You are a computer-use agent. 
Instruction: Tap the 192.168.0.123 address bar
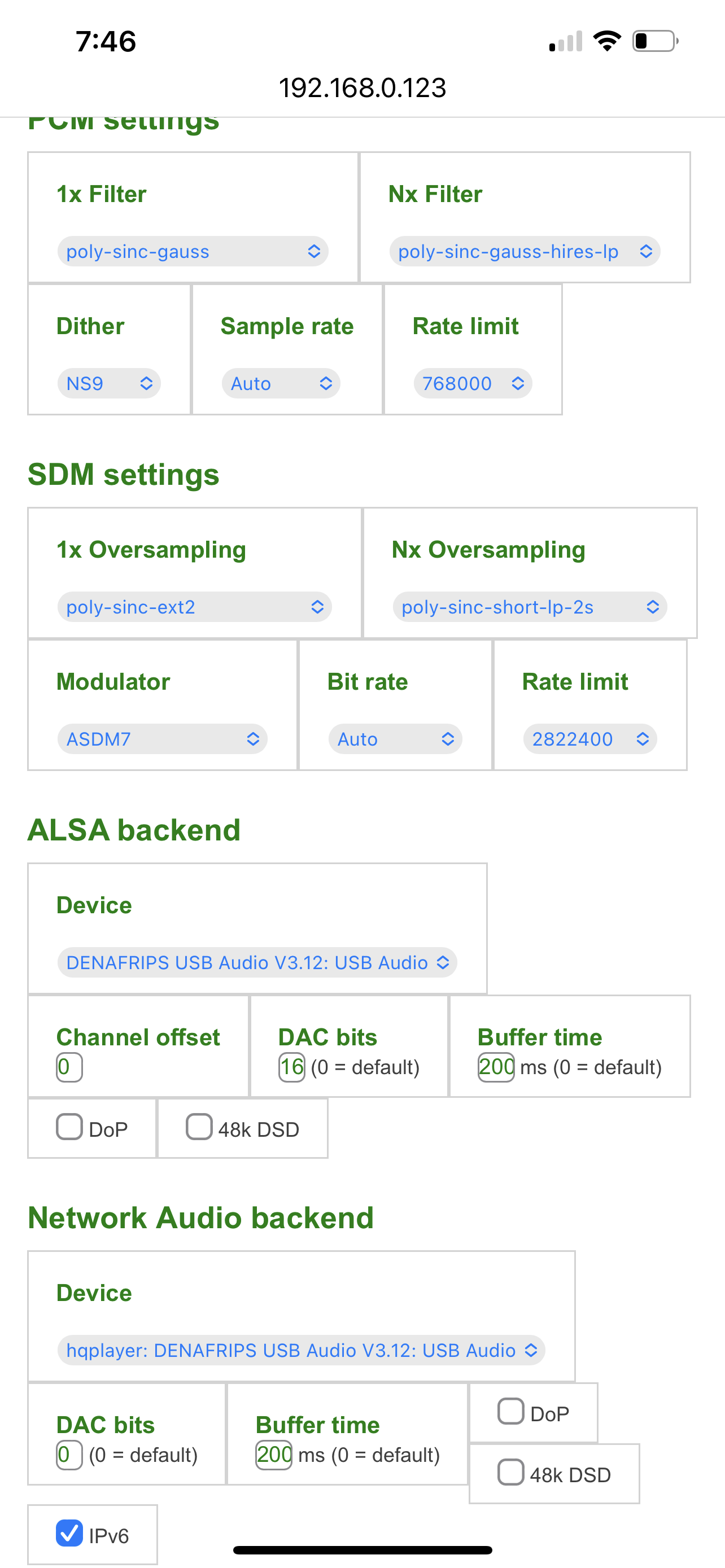pos(362,87)
